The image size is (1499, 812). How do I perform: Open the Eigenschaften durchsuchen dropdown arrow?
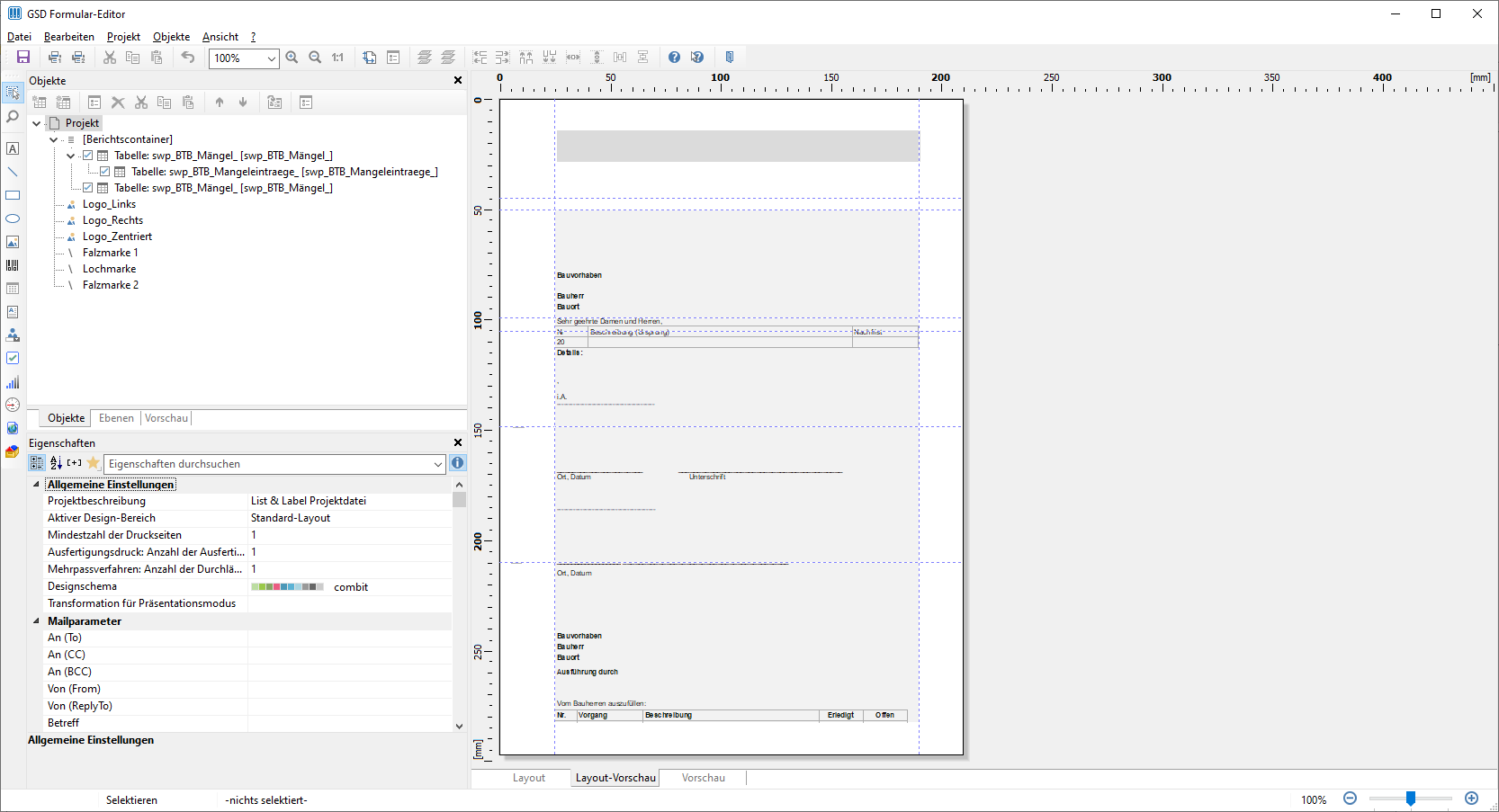(x=438, y=464)
